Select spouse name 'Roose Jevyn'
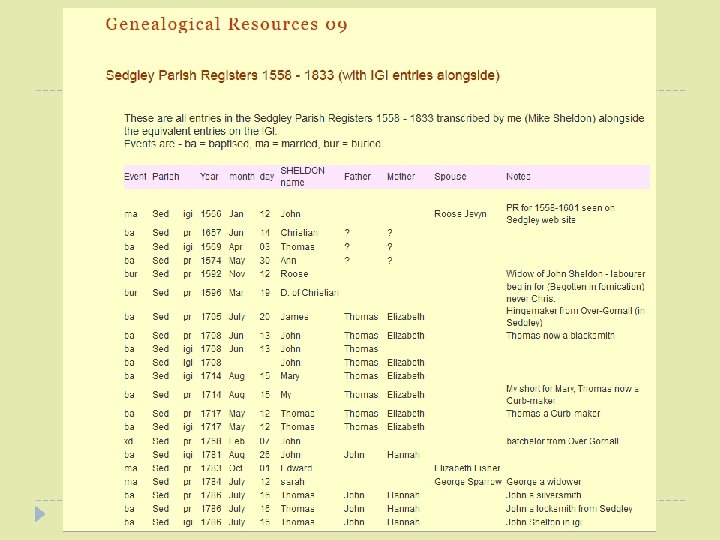 click(460, 214)
